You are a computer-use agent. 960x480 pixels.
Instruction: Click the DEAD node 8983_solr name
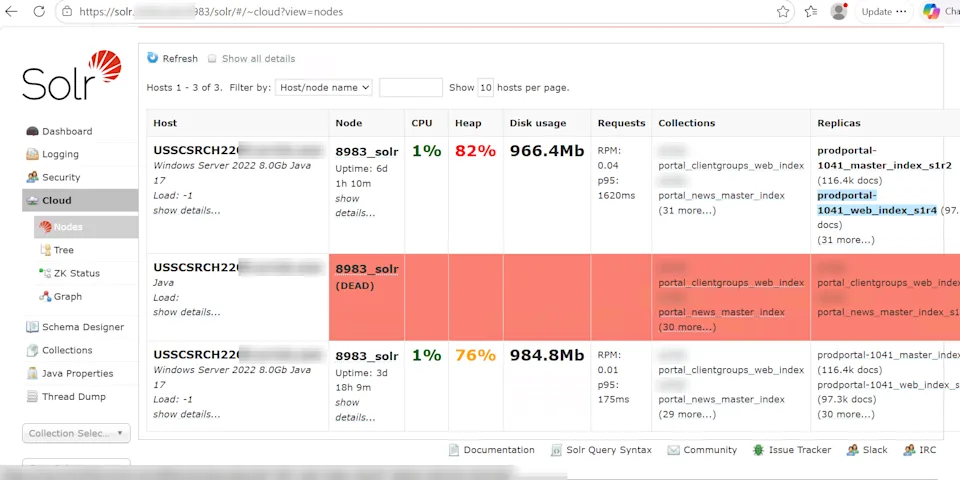click(x=367, y=269)
